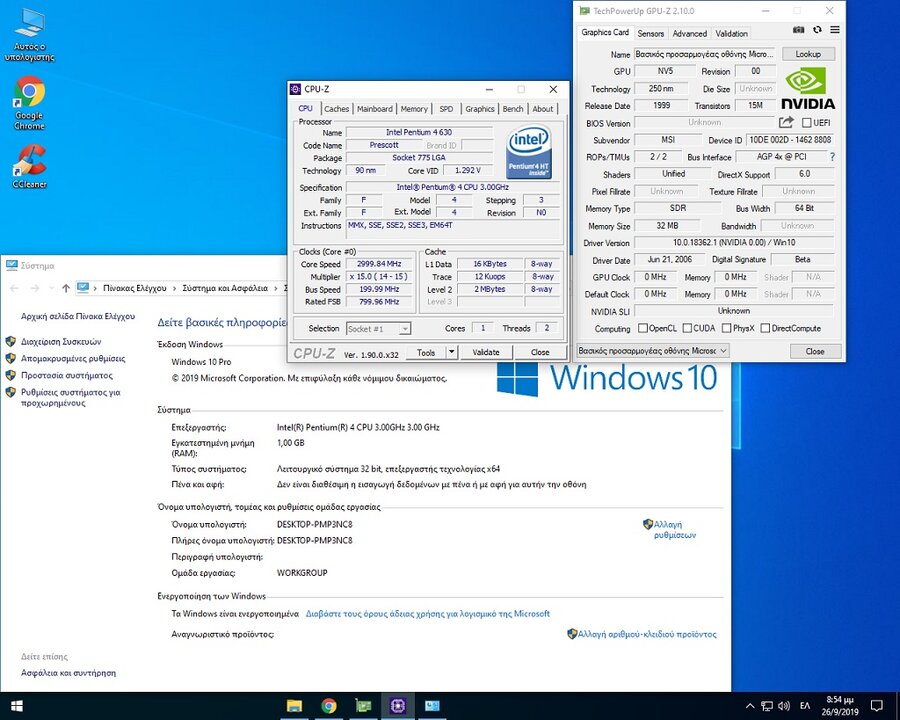This screenshot has height=720, width=900.
Task: Open the Advanced tab in GPU-Z
Action: 689,33
